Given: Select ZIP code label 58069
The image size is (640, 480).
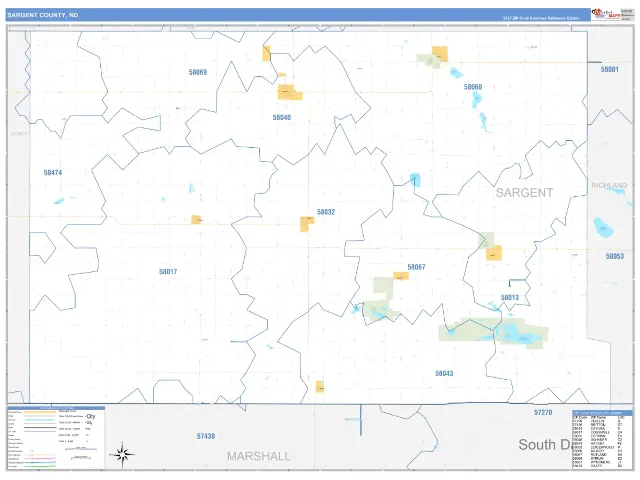Looking at the screenshot, I should [x=198, y=72].
